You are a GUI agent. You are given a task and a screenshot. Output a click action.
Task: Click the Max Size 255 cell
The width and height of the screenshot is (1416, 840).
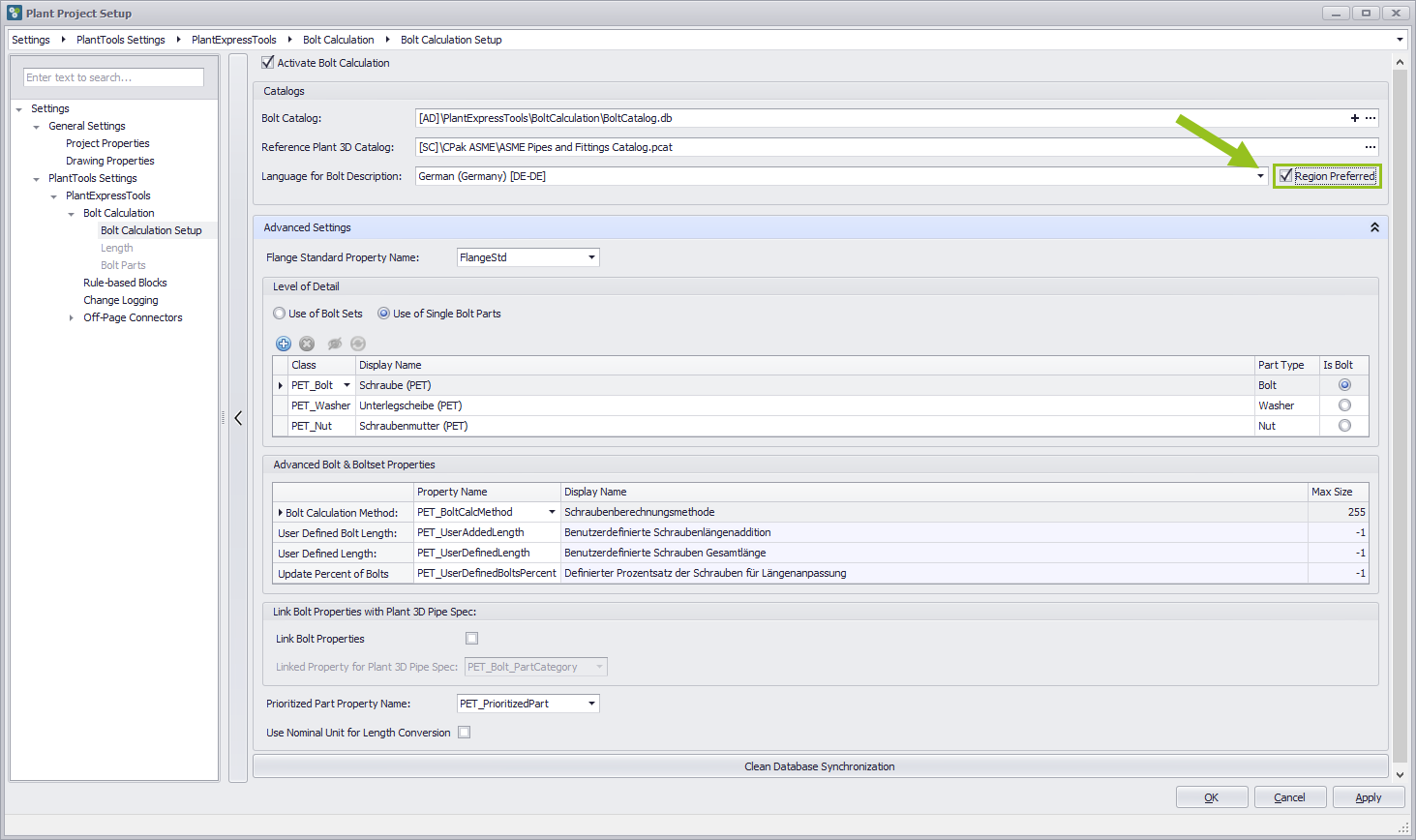[x=1339, y=512]
